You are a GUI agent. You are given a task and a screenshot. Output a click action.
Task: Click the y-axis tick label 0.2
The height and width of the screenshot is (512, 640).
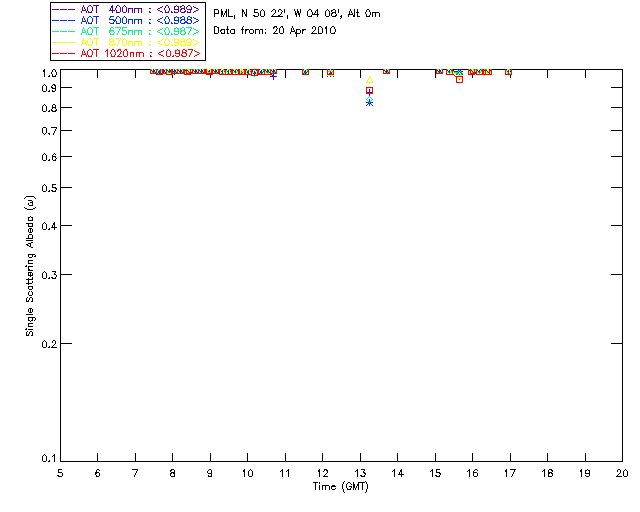(x=49, y=344)
